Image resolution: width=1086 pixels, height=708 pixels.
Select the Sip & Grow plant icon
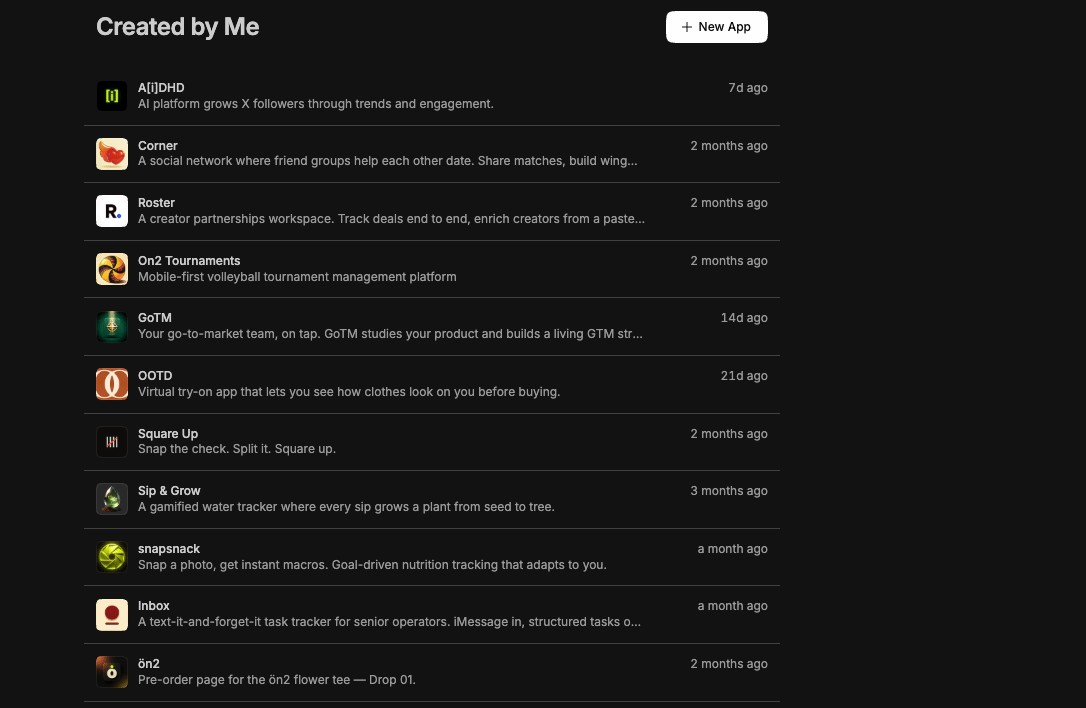pos(112,499)
